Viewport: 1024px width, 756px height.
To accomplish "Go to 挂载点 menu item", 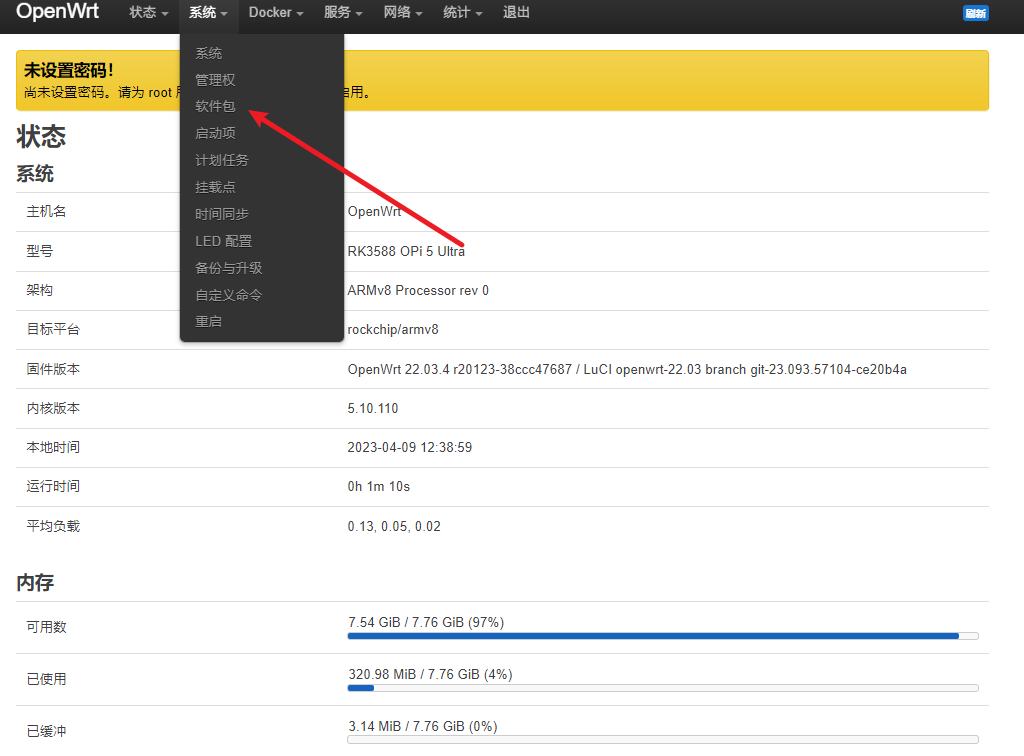I will [x=215, y=187].
